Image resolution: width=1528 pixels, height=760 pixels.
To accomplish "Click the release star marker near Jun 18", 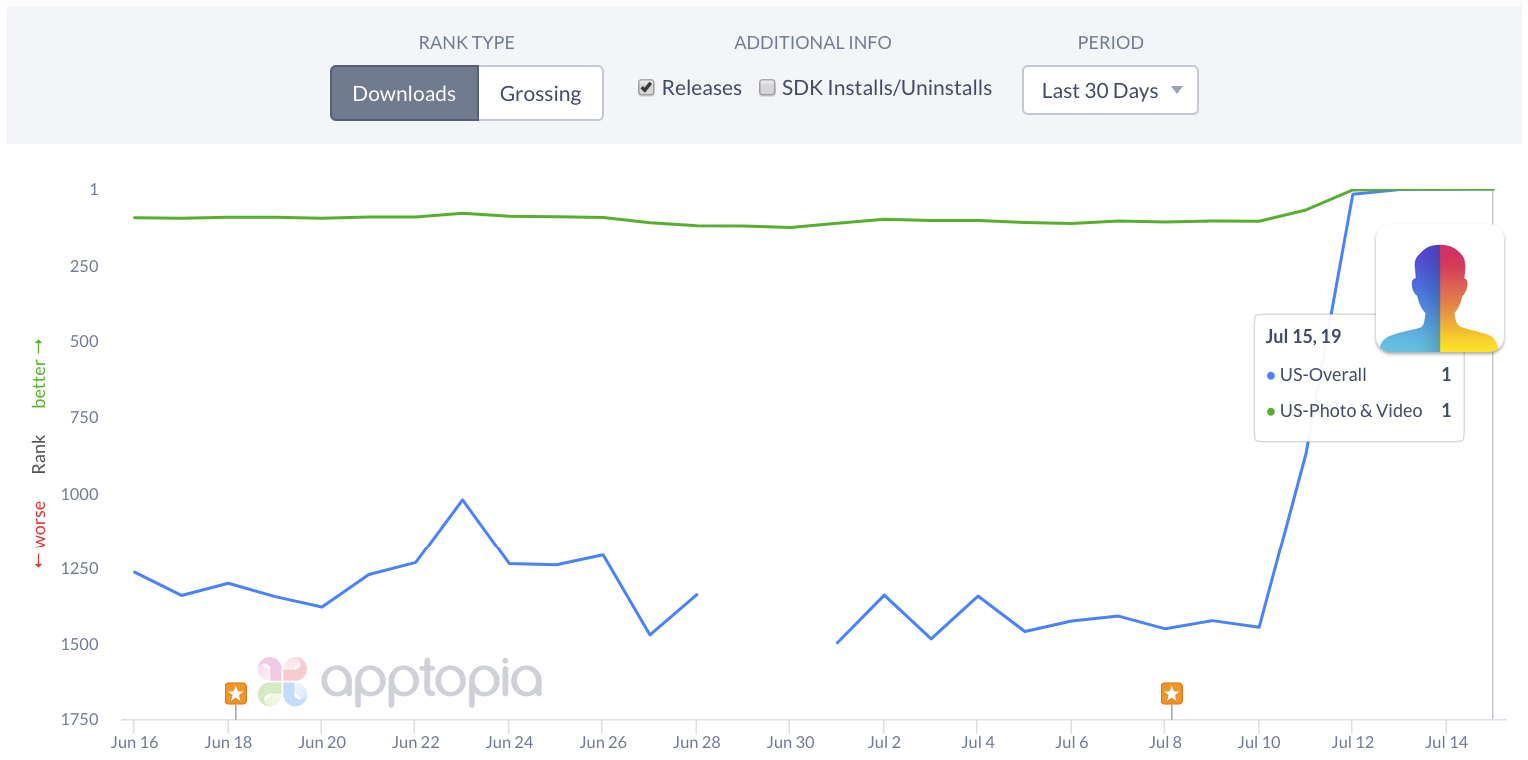I will [235, 693].
